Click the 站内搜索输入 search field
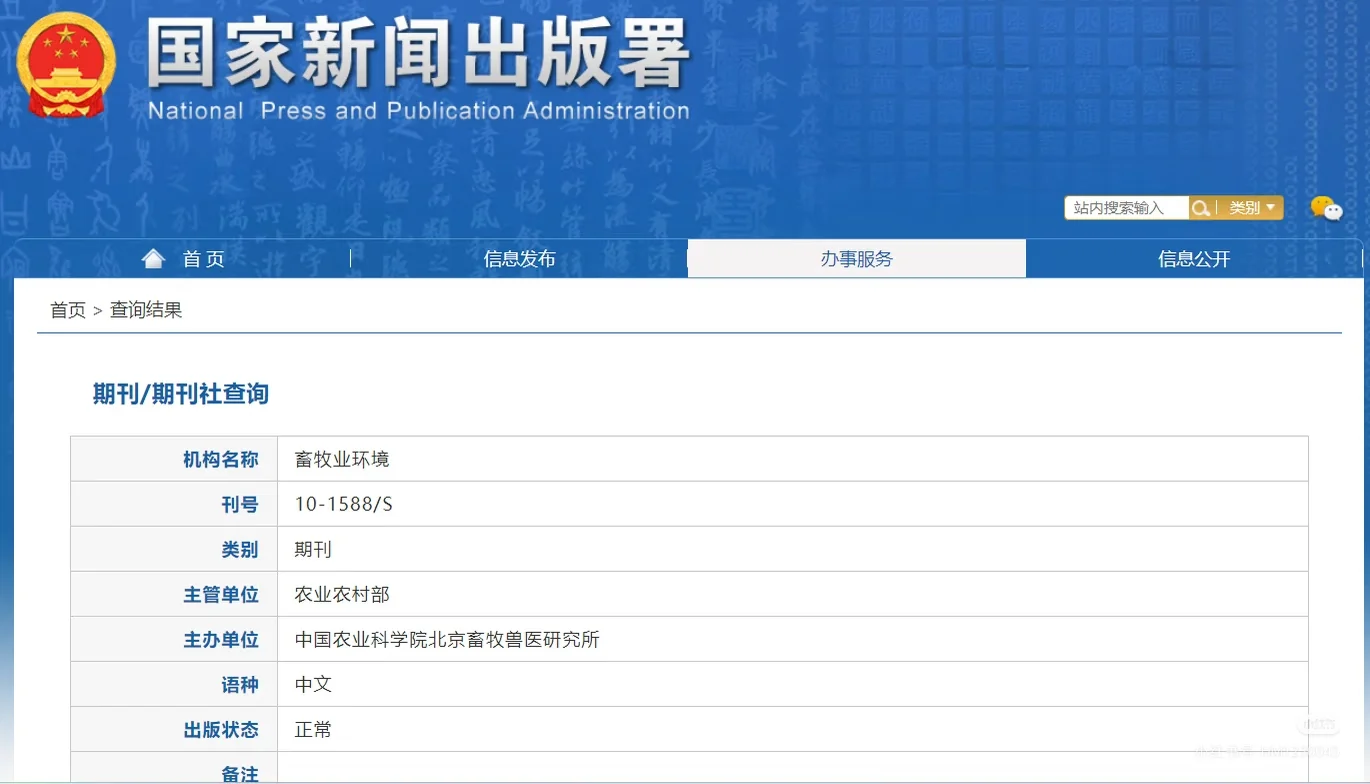1370x784 pixels. 1125,208
